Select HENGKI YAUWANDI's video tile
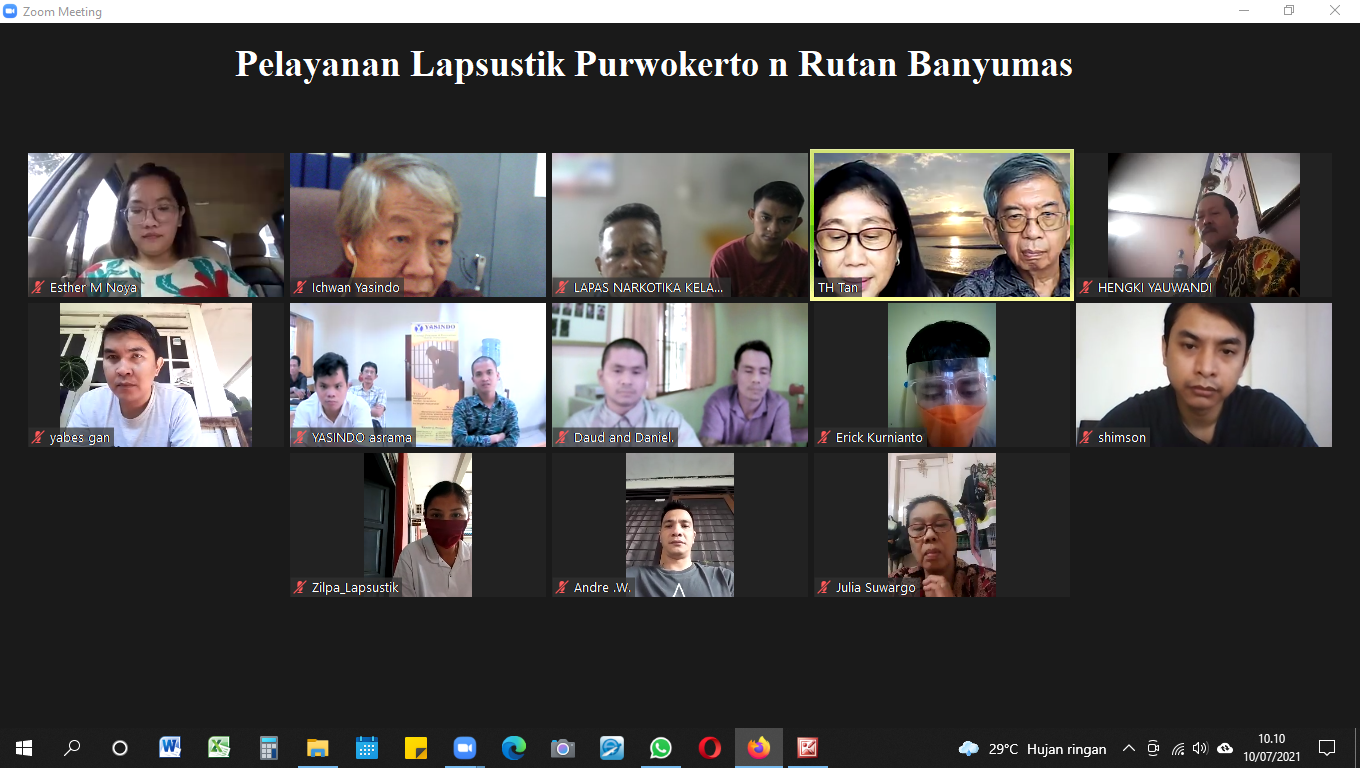The height and width of the screenshot is (768, 1360). click(1204, 225)
